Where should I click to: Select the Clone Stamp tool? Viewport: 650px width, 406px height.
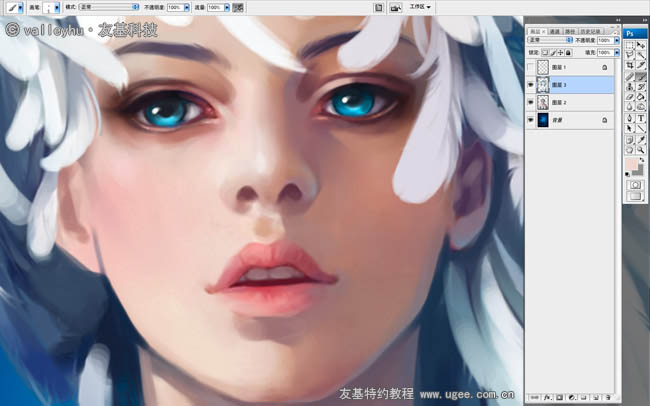click(629, 87)
